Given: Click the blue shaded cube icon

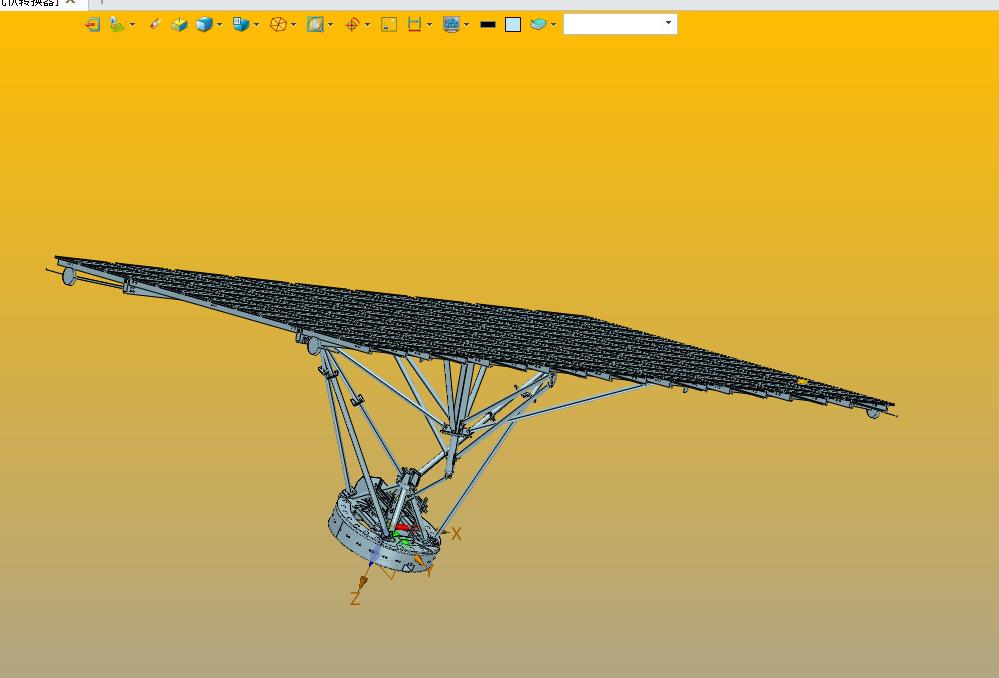Looking at the screenshot, I should click(204, 24).
